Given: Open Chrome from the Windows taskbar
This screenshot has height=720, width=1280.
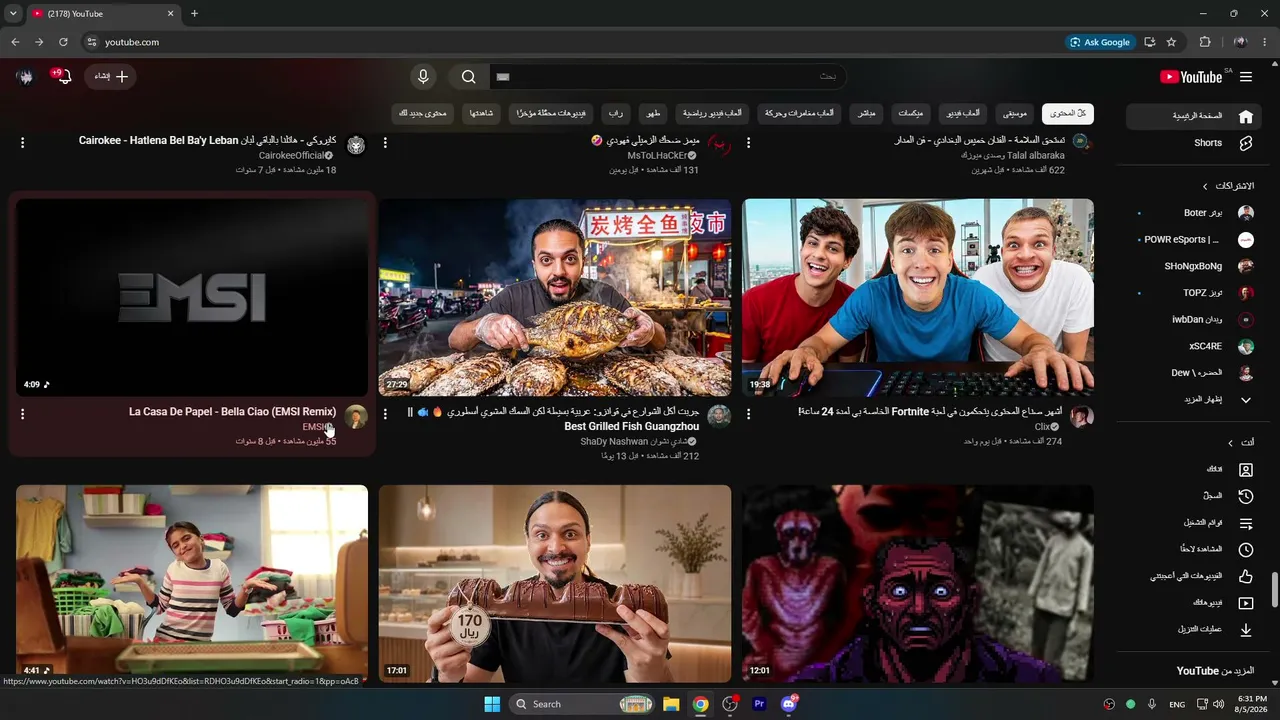Looking at the screenshot, I should tap(701, 704).
